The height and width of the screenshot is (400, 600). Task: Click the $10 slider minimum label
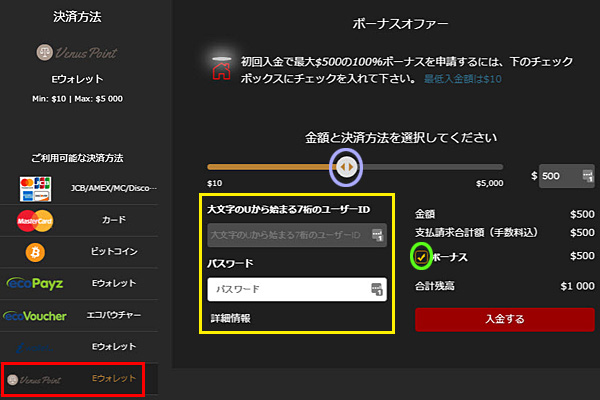pyautogui.click(x=215, y=183)
